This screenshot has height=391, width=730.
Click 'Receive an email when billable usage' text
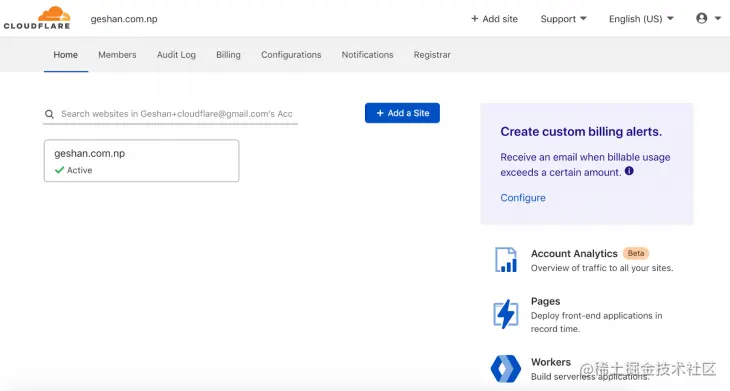[585, 157]
